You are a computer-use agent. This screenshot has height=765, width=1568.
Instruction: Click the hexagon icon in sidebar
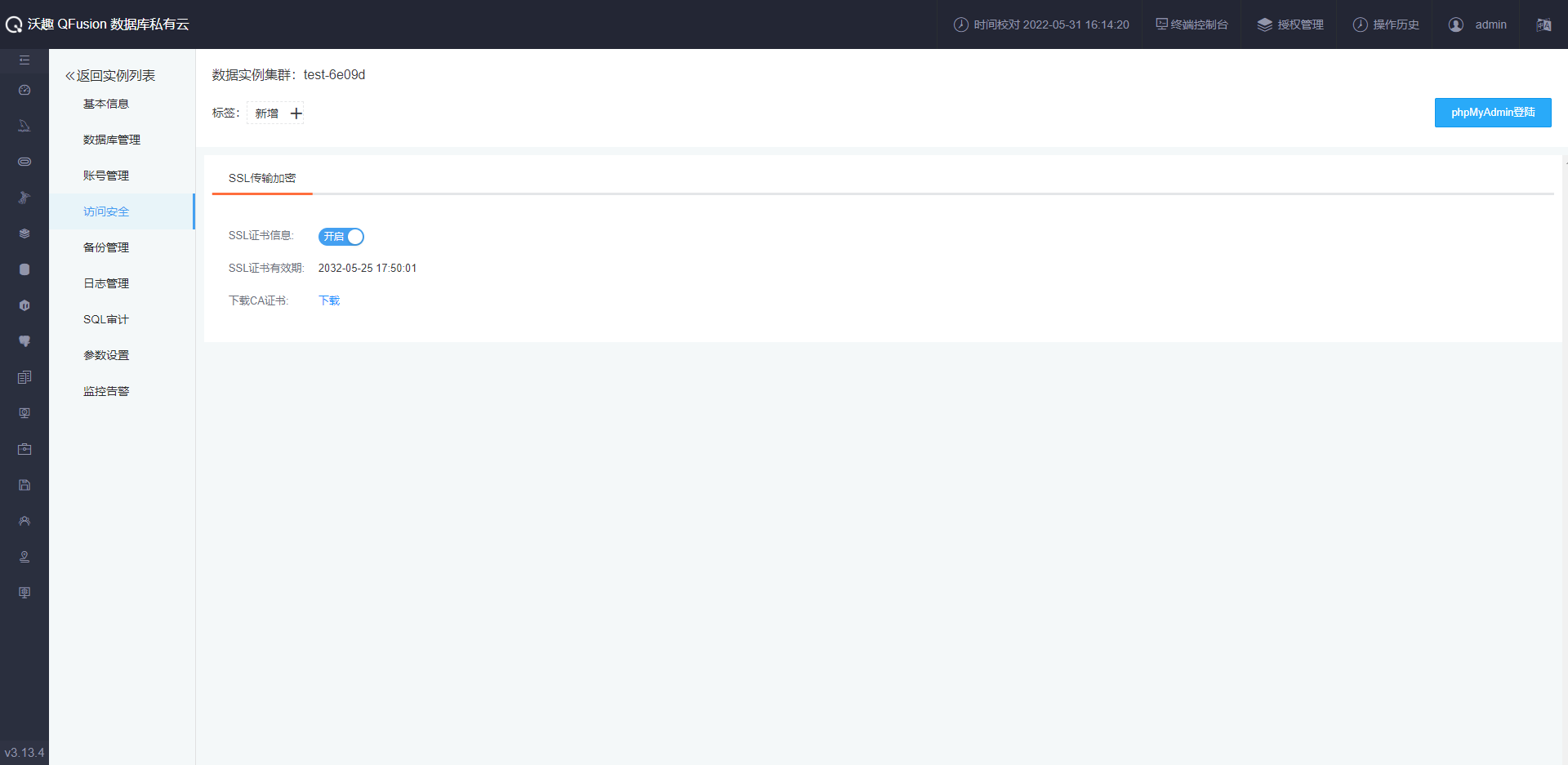(x=24, y=305)
